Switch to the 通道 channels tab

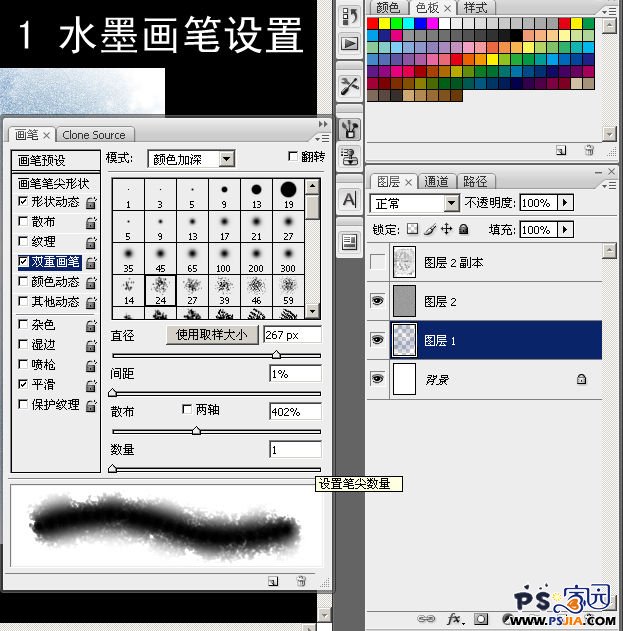click(x=437, y=181)
